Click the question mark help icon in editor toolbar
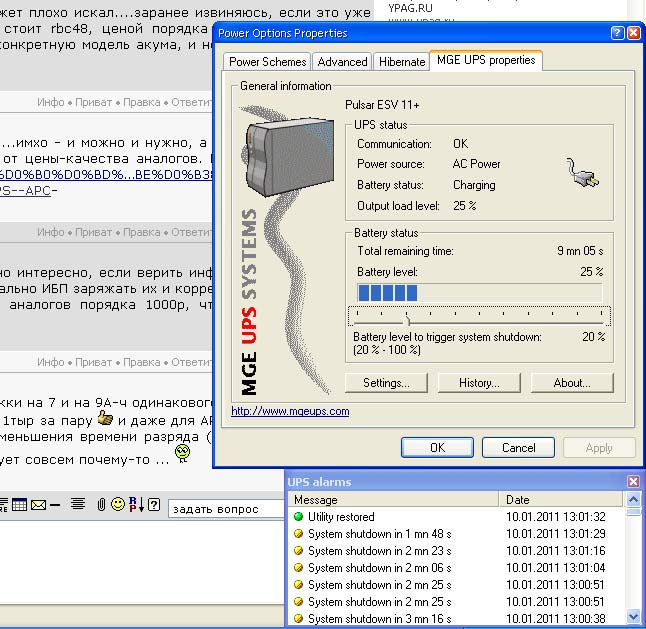This screenshot has height=629, width=646. pyautogui.click(x=154, y=505)
